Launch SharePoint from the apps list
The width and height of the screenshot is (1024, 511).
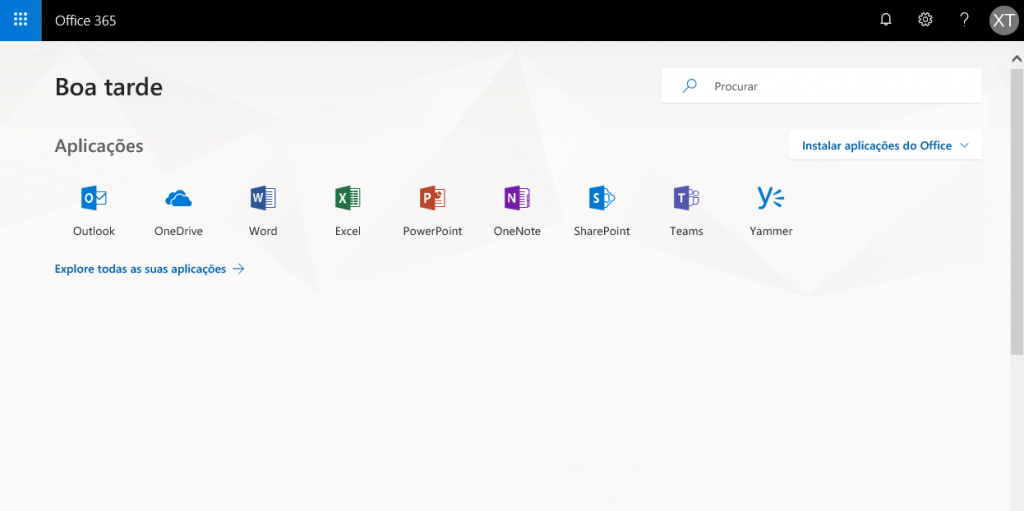click(601, 210)
